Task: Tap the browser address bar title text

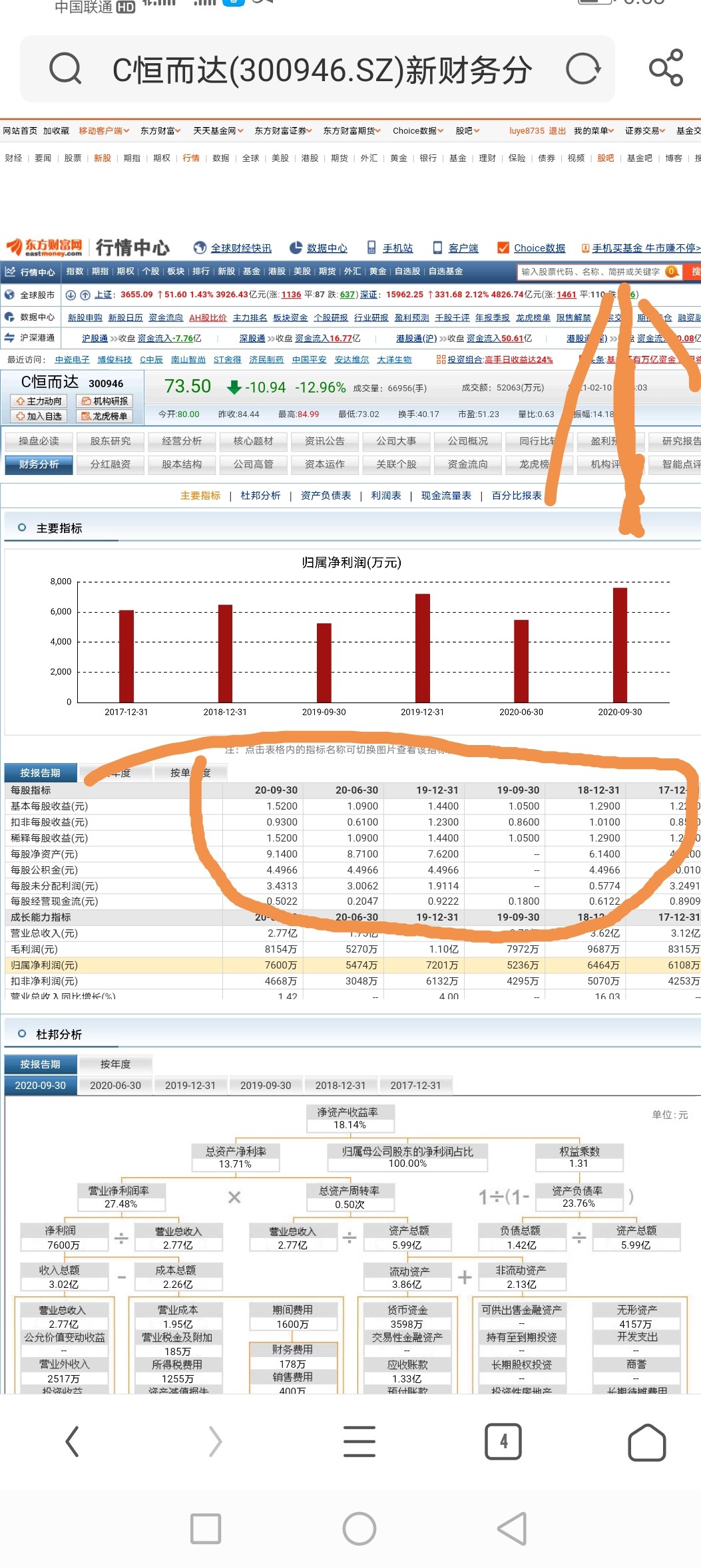Action: tap(322, 69)
